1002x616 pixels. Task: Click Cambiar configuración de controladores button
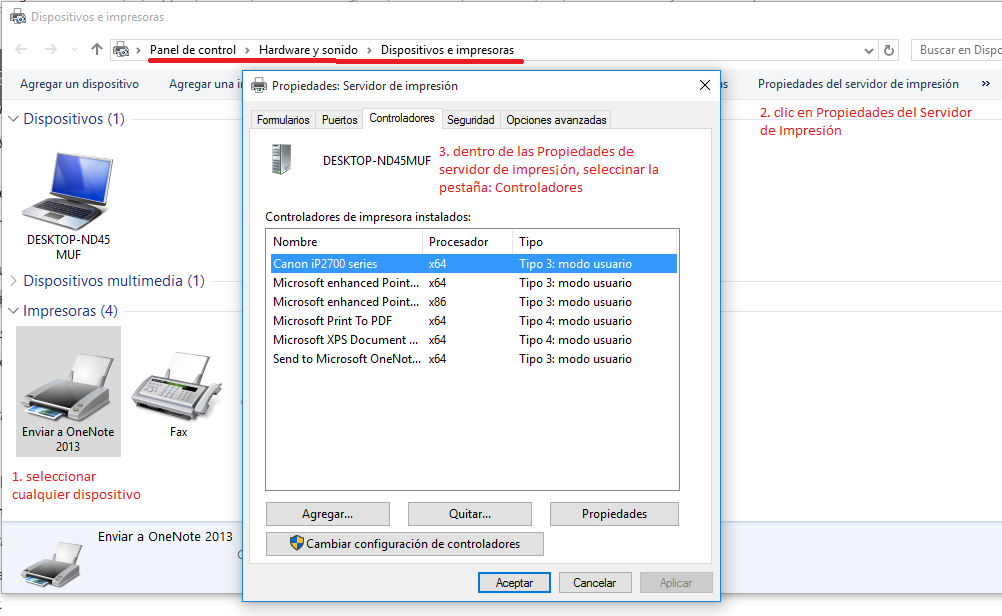(x=405, y=544)
